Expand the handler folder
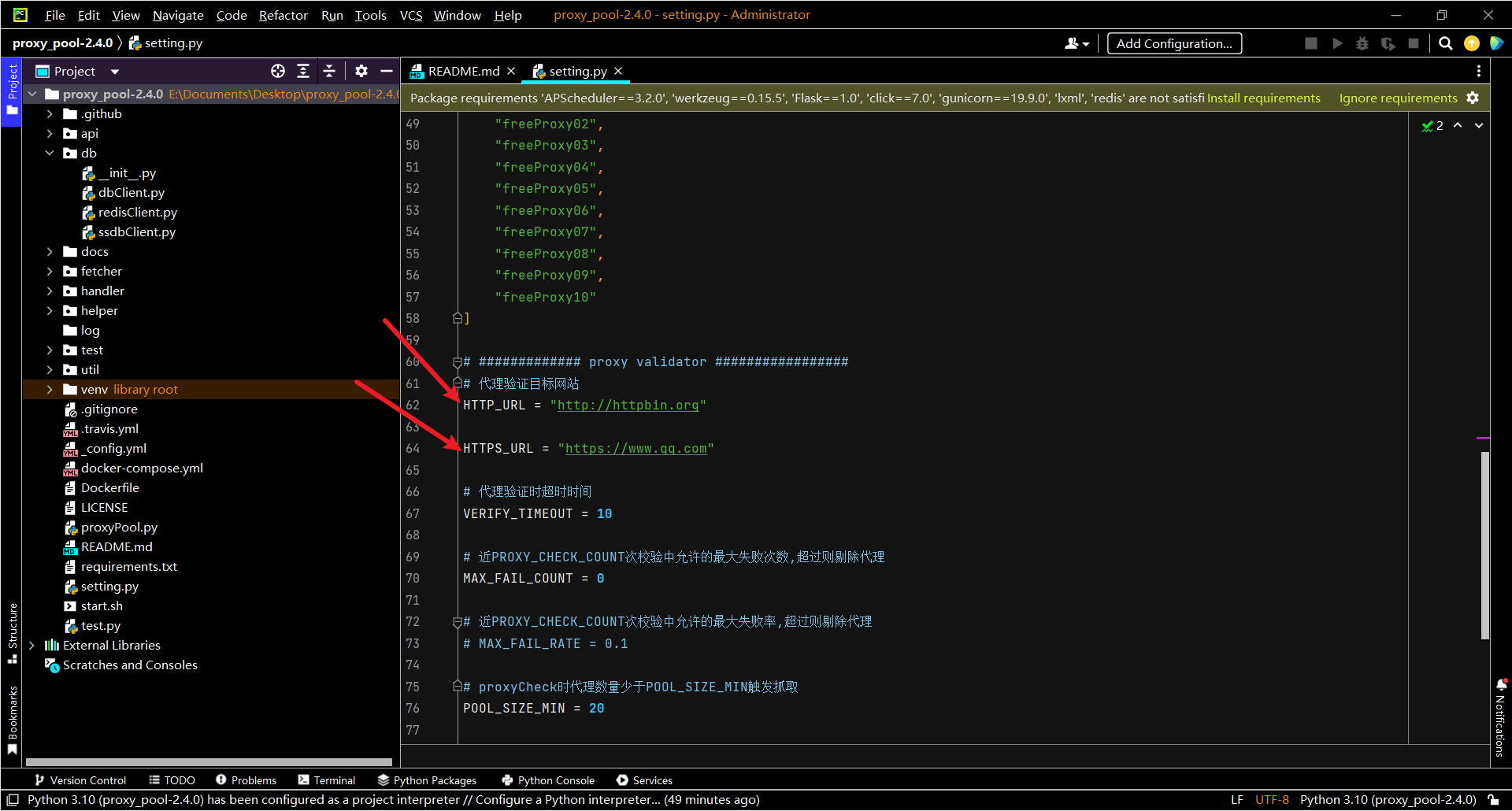This screenshot has height=811, width=1512. click(x=50, y=291)
